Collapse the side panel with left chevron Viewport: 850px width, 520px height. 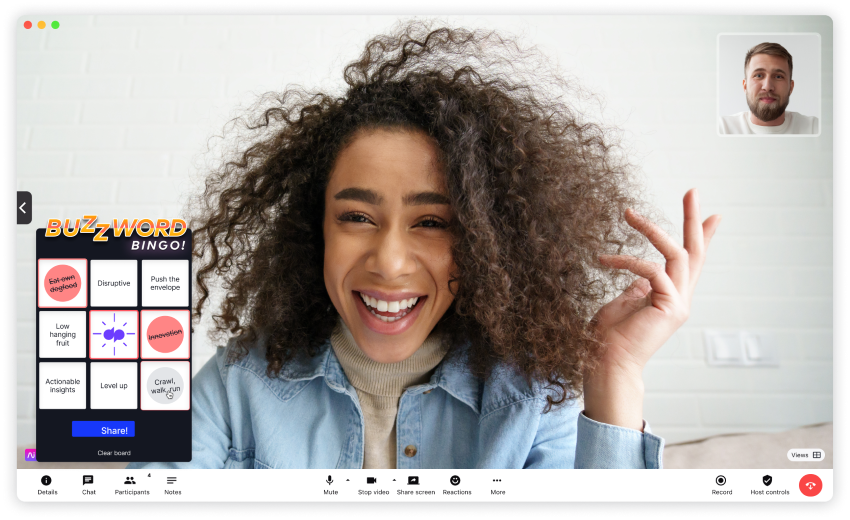pos(24,208)
